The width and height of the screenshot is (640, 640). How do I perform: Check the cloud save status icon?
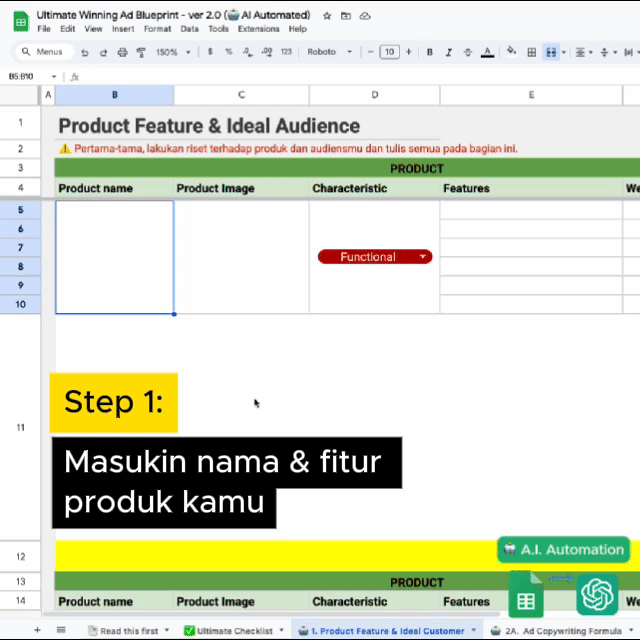click(x=365, y=16)
